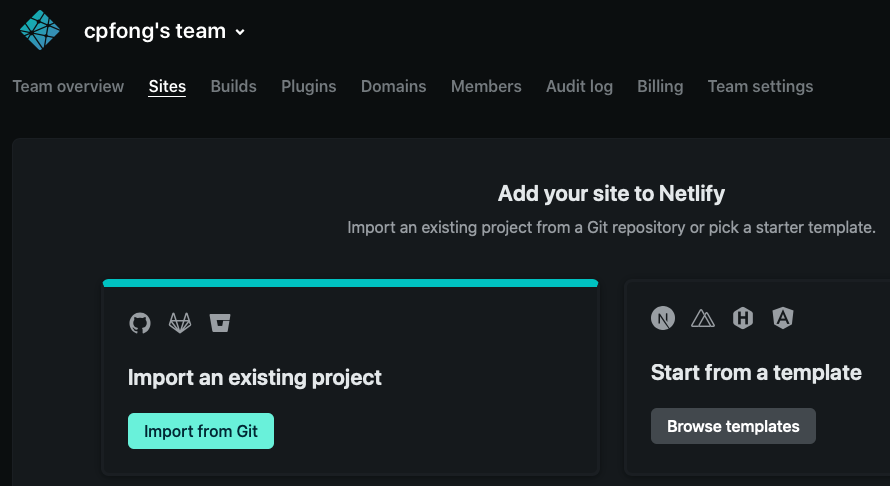This screenshot has width=890, height=486.
Task: Click the Next.js template icon
Action: tap(663, 318)
